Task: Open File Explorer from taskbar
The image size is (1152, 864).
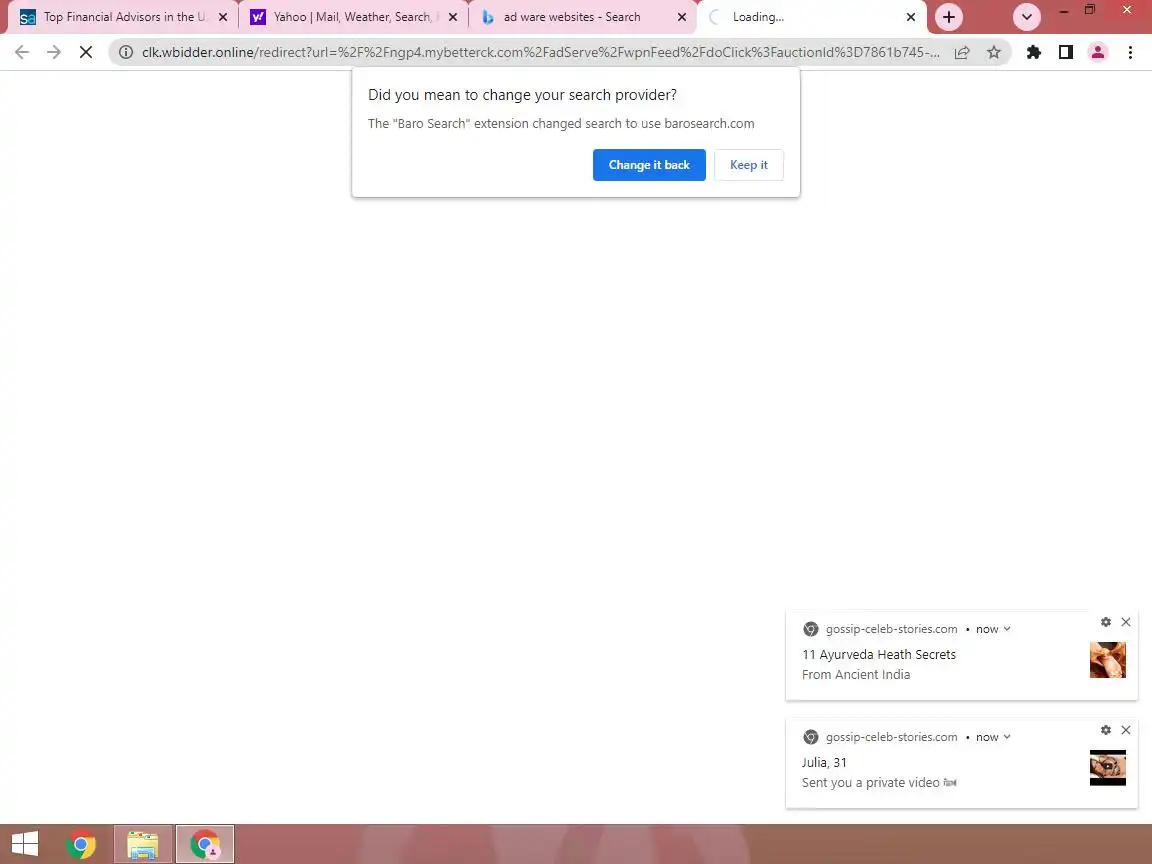Action: tap(143, 844)
